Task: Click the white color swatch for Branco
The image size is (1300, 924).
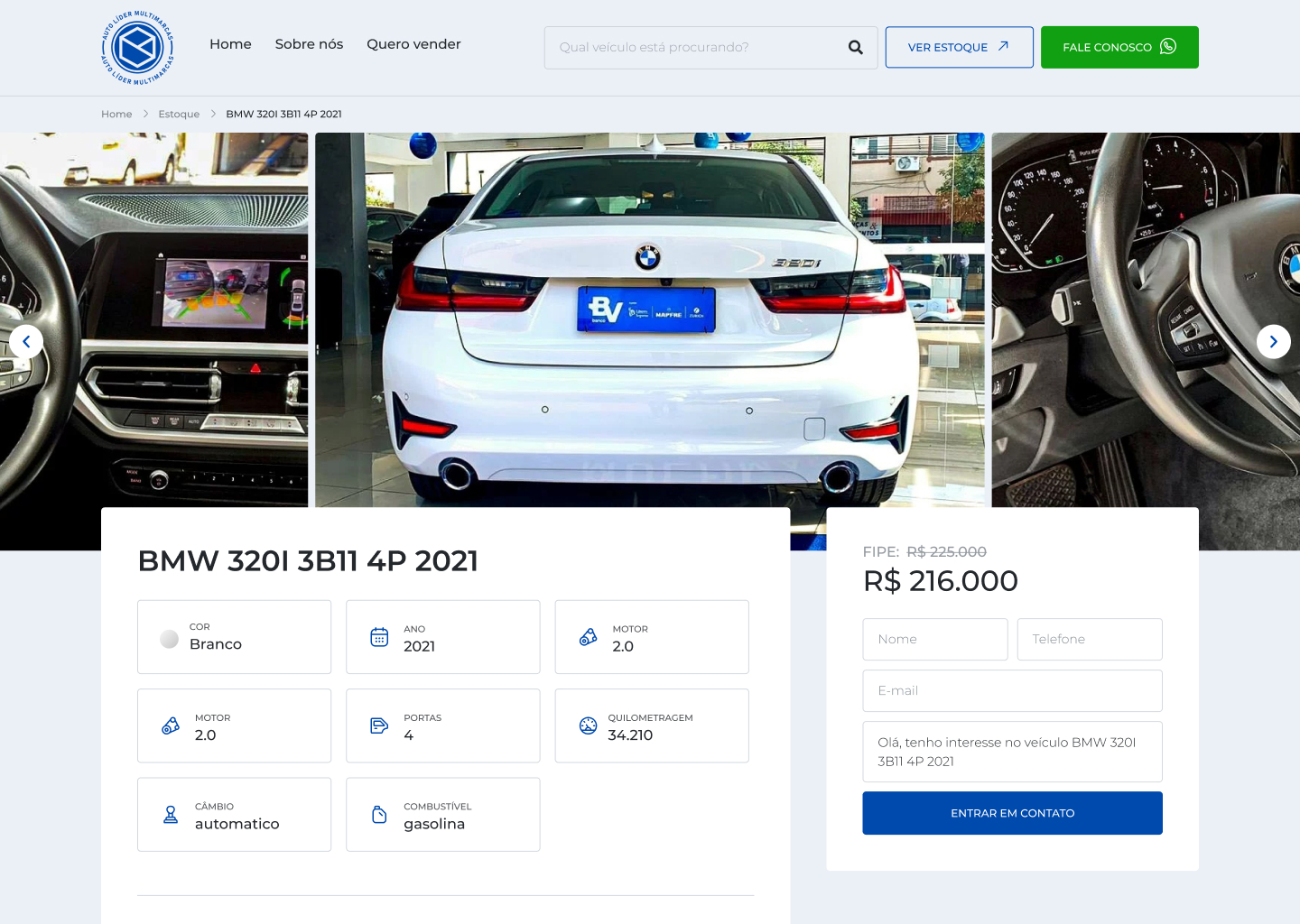Action: (x=169, y=639)
